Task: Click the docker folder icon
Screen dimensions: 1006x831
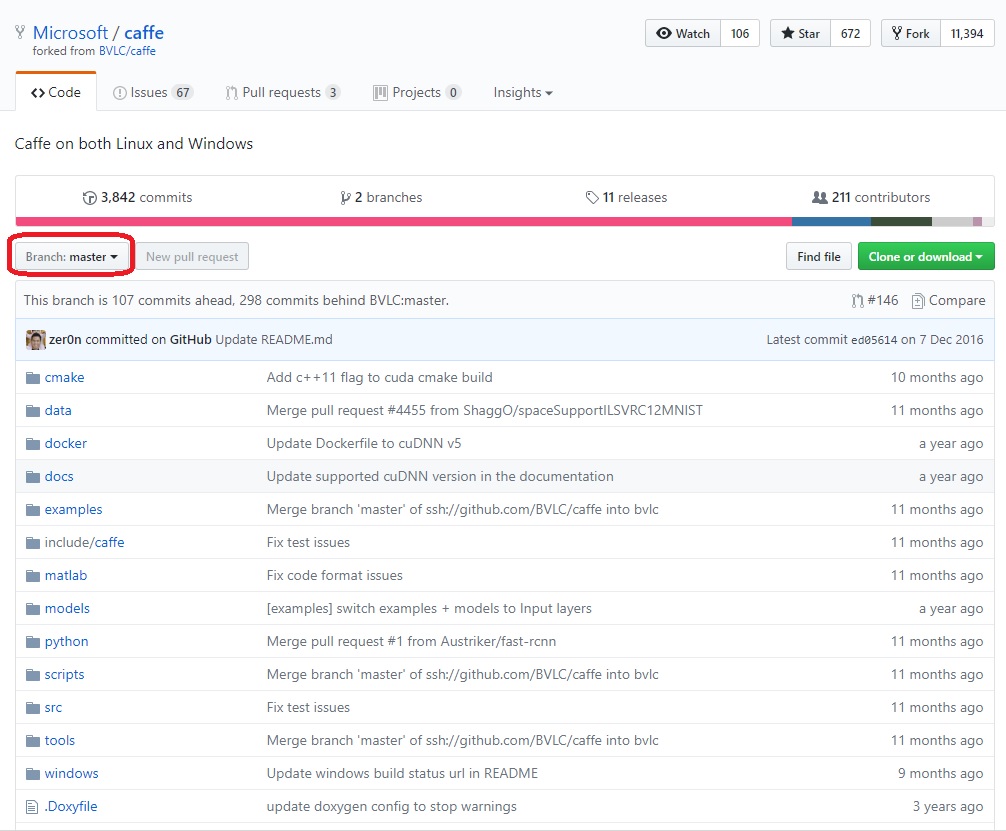Action: 33,443
